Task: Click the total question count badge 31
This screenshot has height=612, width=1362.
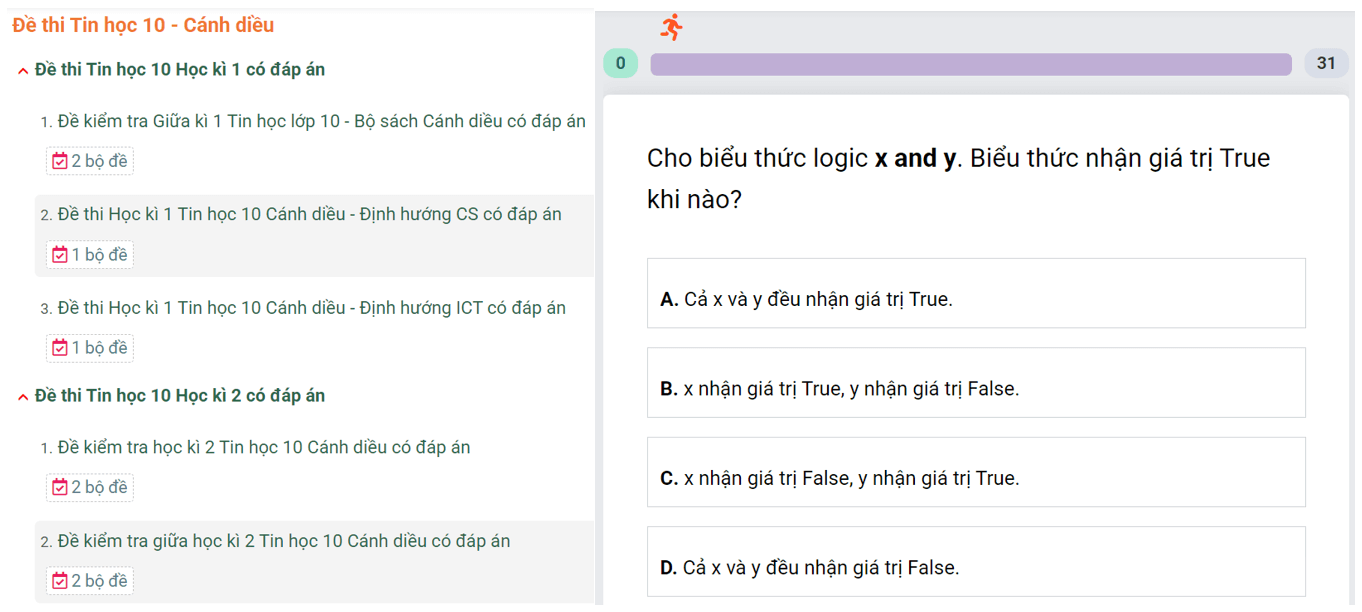Action: pyautogui.click(x=1326, y=64)
